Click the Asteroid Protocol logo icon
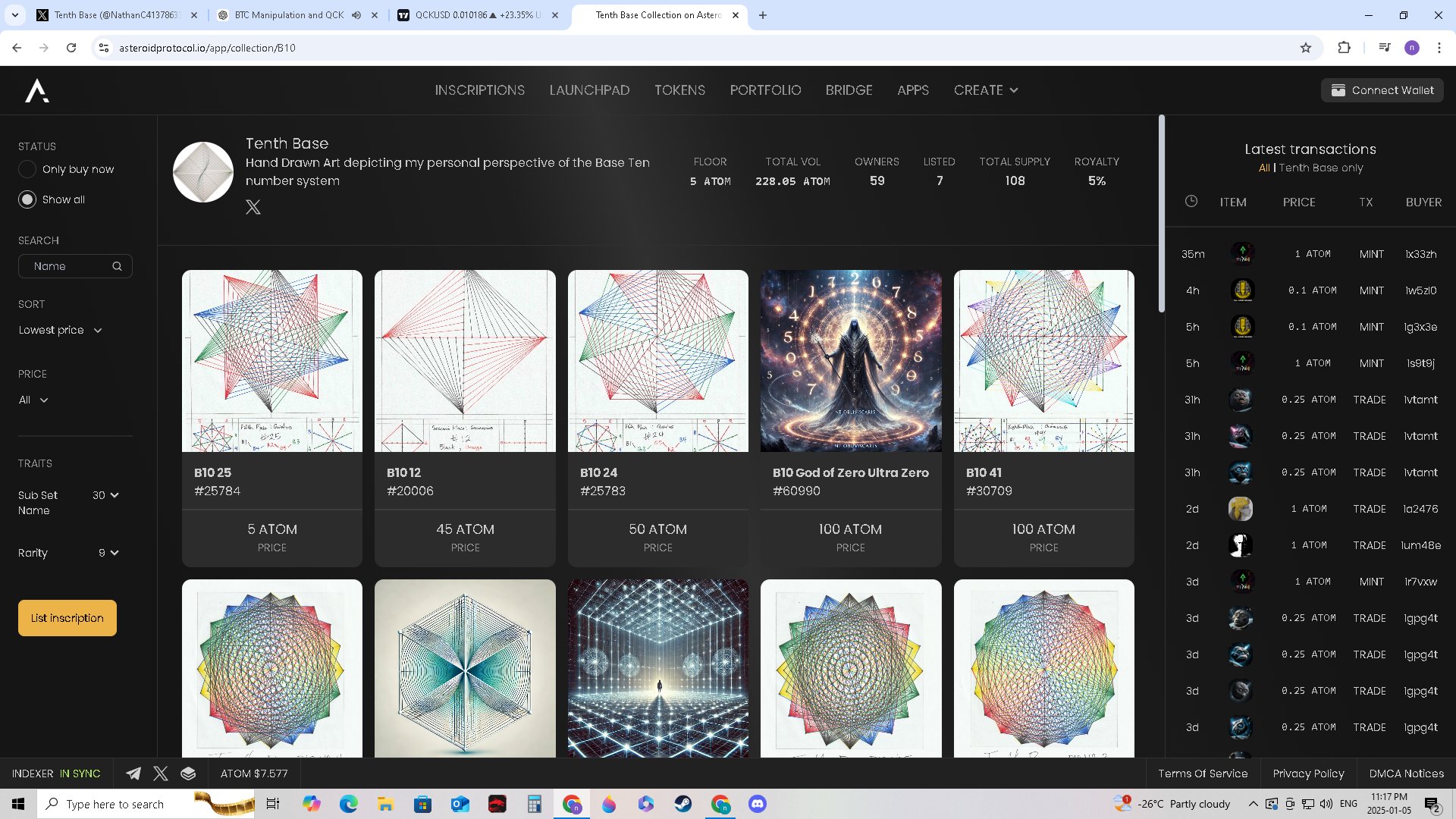Screen dimensions: 1456x819 click(x=37, y=90)
